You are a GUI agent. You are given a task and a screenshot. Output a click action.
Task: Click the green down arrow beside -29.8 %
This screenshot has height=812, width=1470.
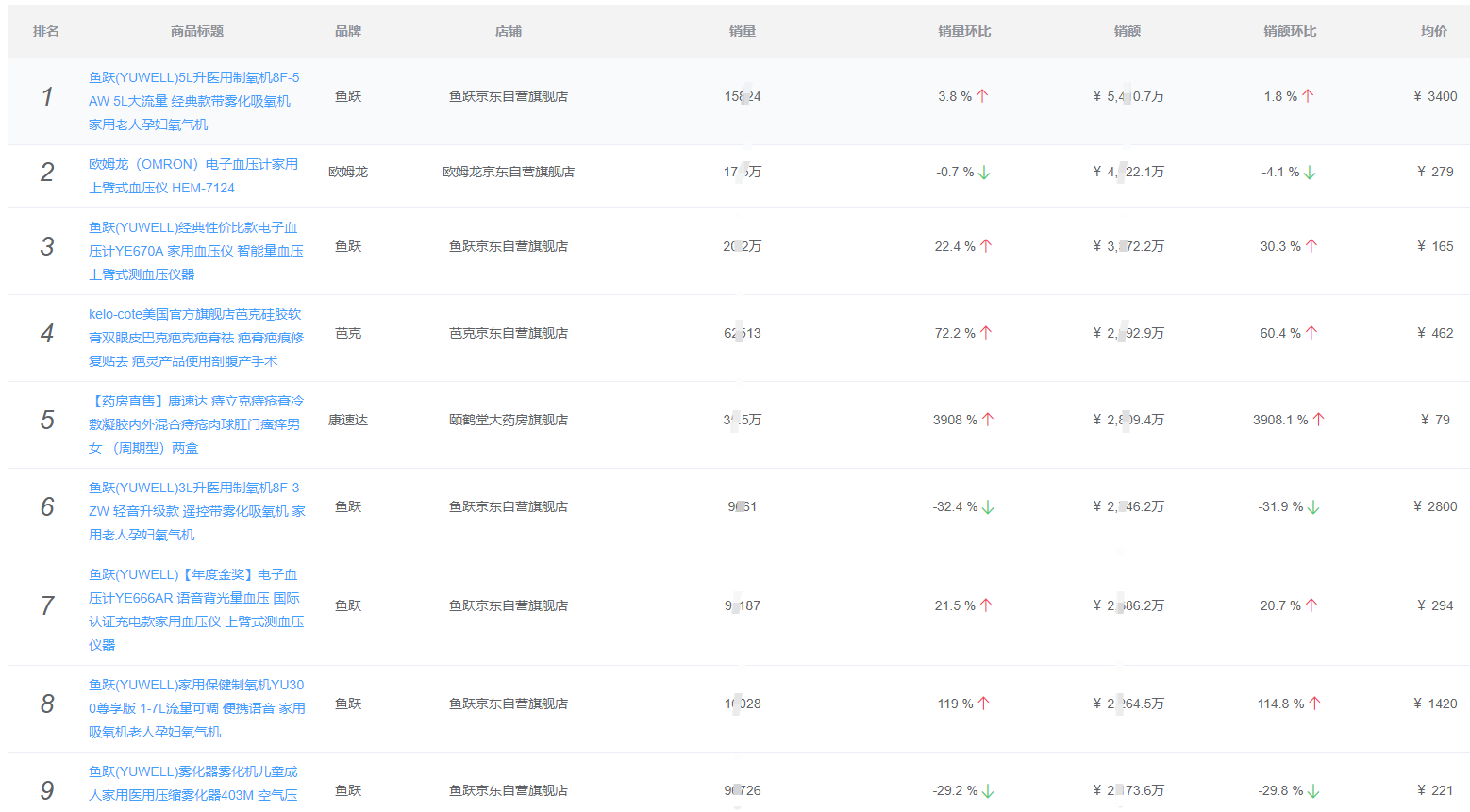pos(1313,791)
